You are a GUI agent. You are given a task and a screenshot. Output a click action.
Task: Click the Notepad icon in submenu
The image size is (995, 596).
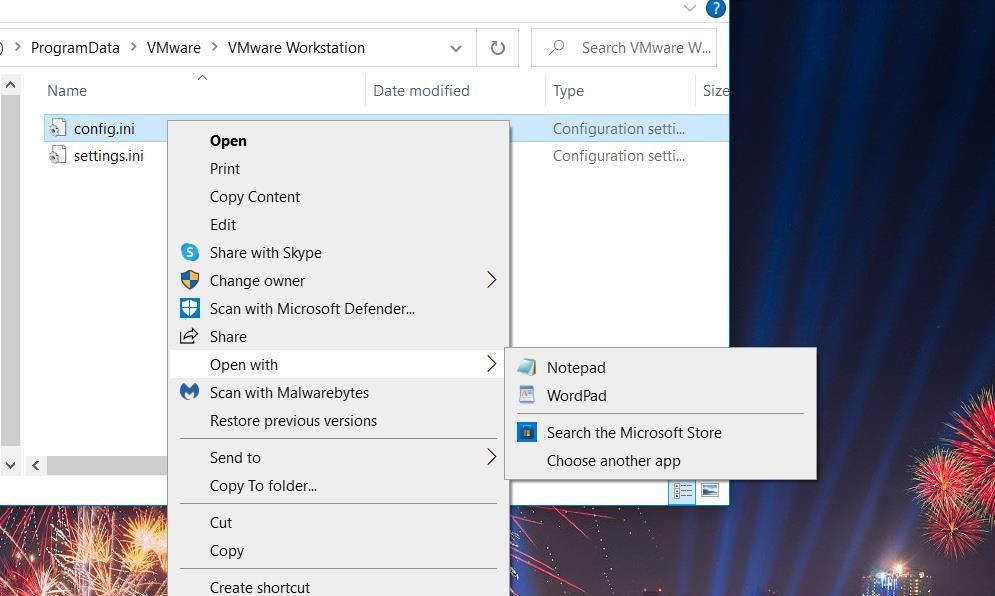point(527,367)
